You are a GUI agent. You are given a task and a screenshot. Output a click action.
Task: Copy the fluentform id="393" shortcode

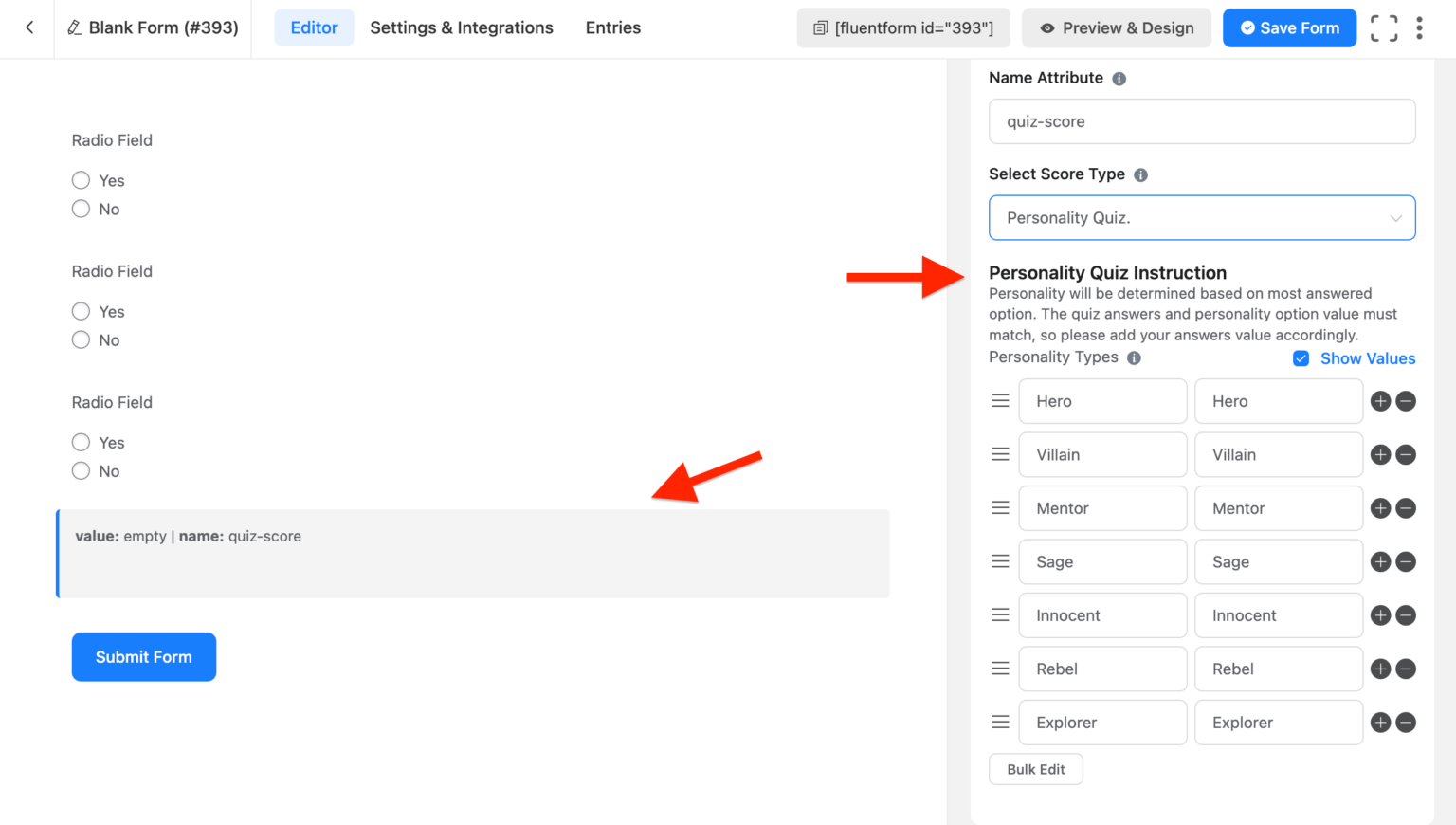903,28
